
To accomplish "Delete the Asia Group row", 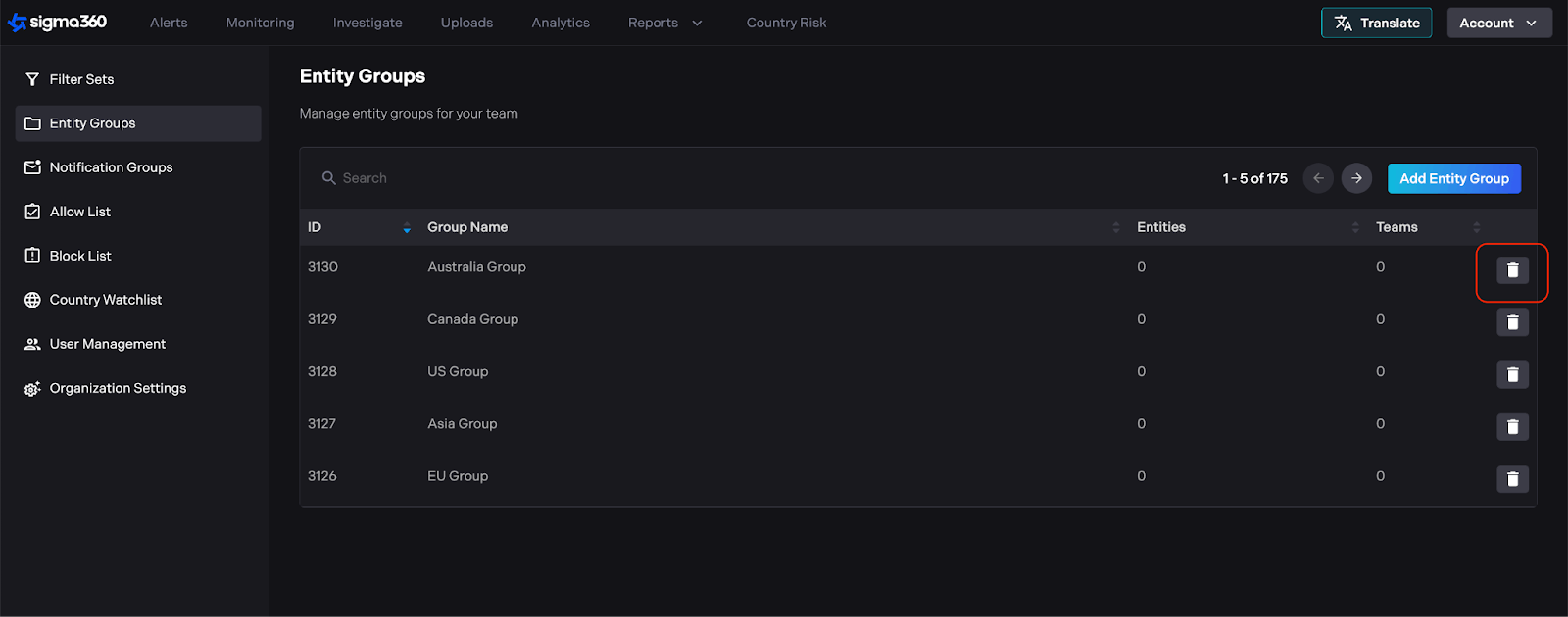I will coord(1512,426).
